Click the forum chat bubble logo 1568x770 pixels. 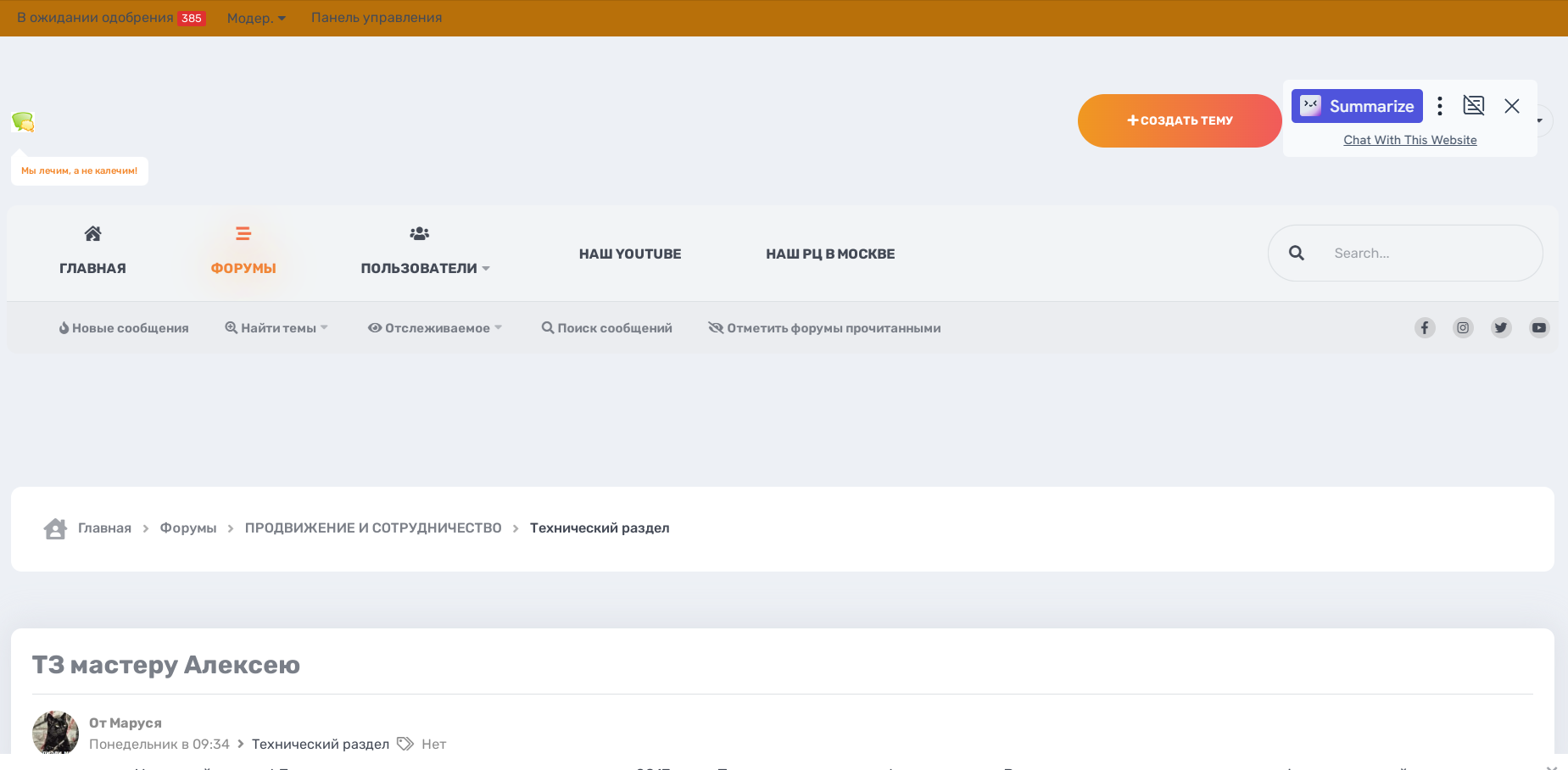[x=23, y=122]
